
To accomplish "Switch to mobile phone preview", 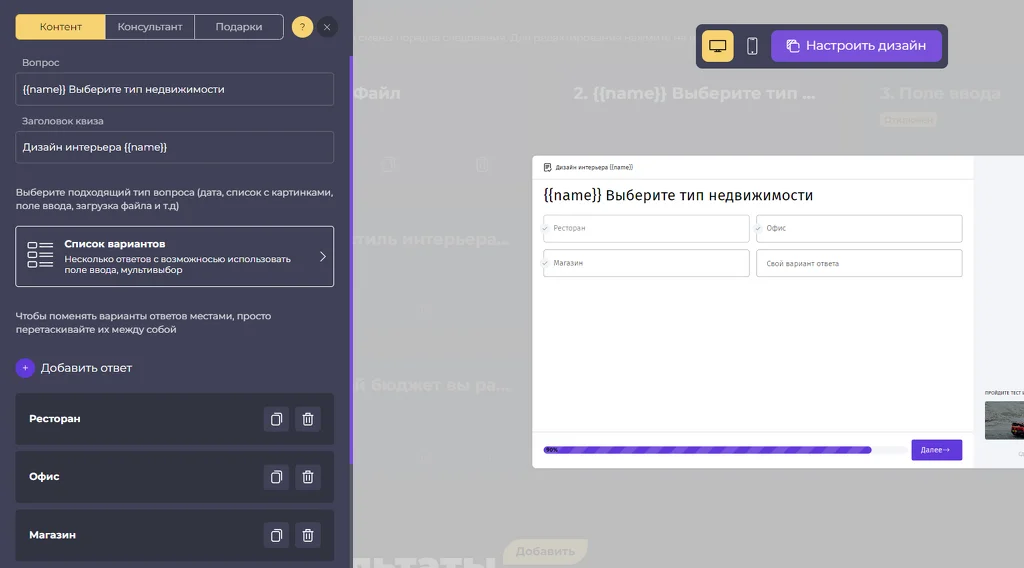I will click(752, 46).
